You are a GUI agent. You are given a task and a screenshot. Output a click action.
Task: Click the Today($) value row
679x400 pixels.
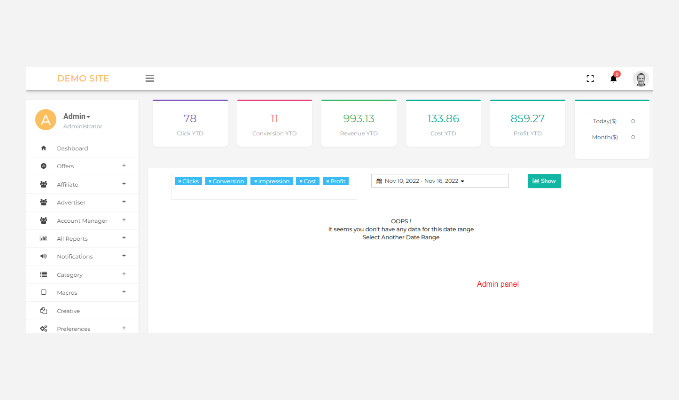pos(613,121)
